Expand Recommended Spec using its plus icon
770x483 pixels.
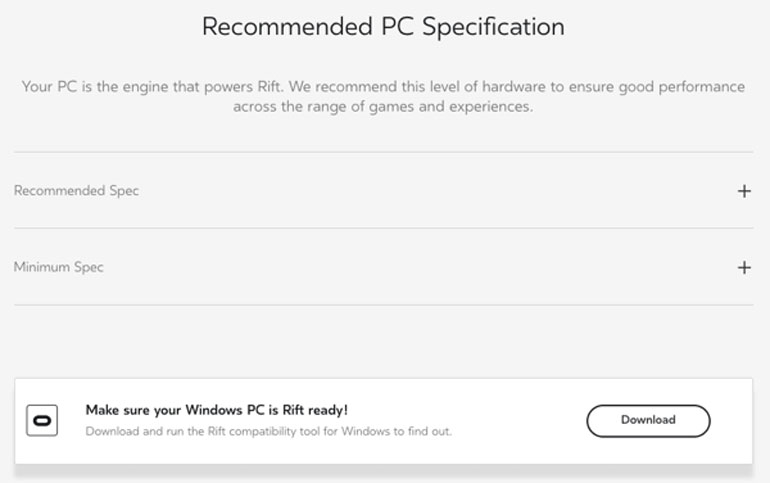[744, 191]
